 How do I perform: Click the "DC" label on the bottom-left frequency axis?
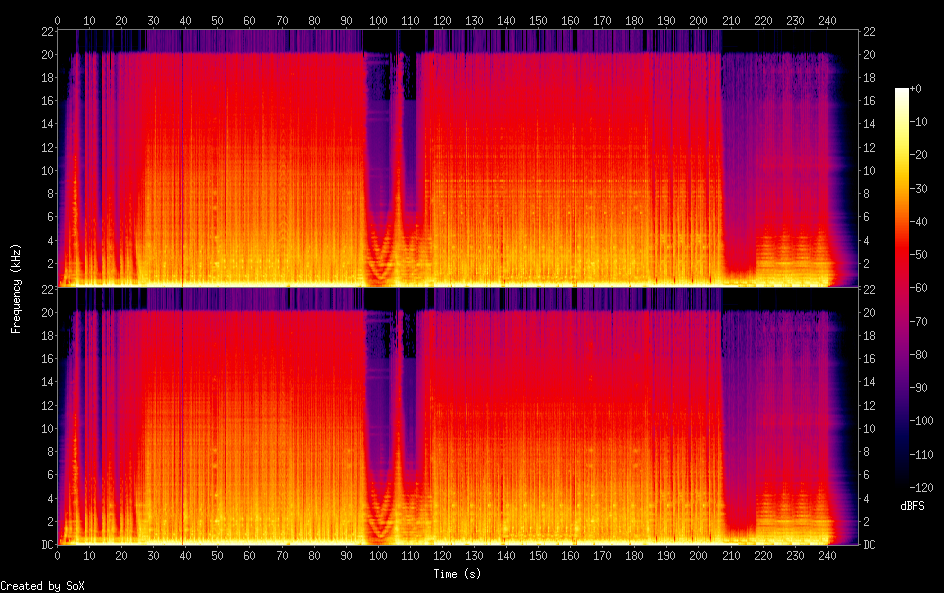47,545
